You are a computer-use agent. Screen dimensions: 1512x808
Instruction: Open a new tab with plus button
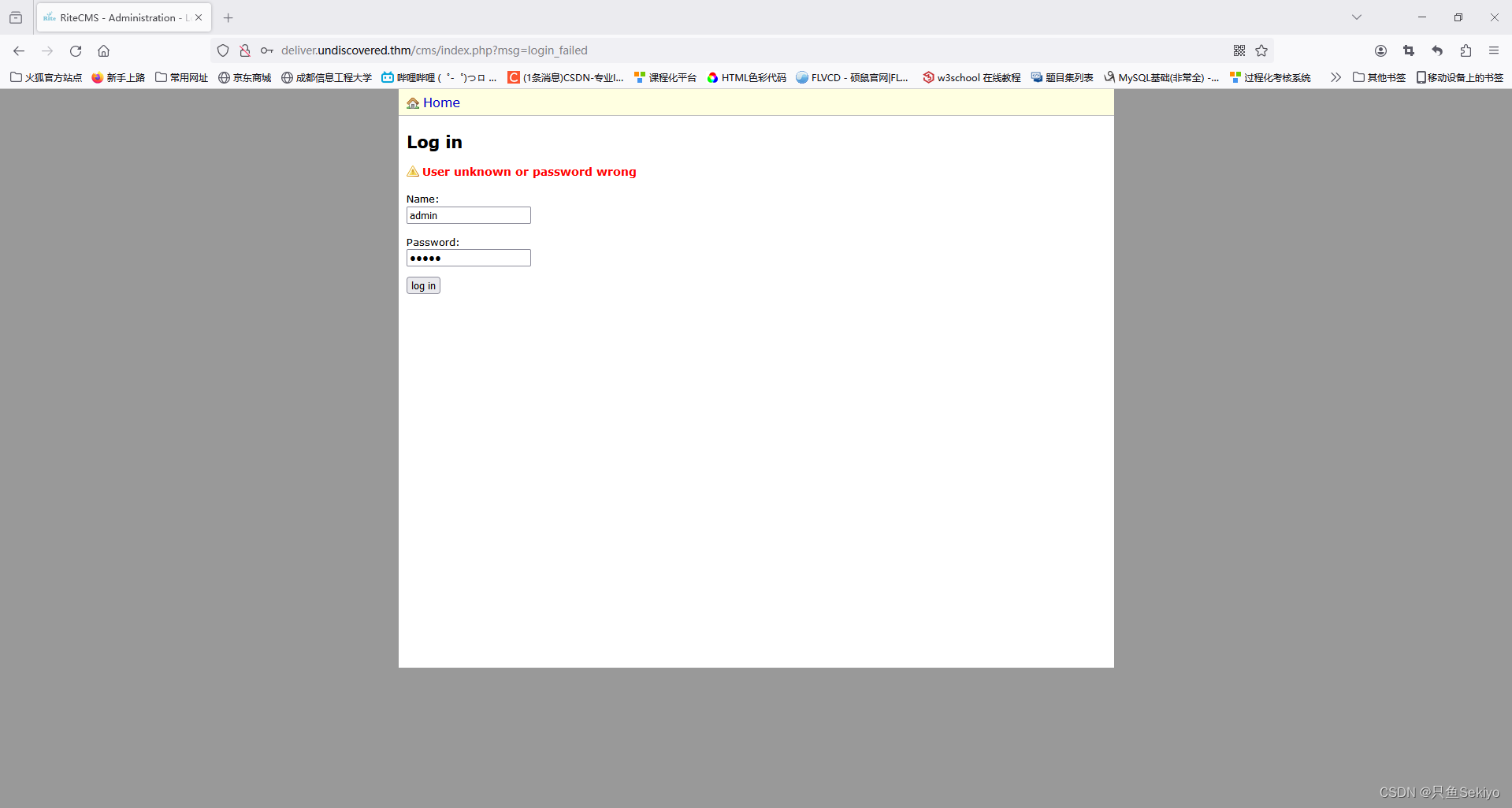click(x=228, y=17)
